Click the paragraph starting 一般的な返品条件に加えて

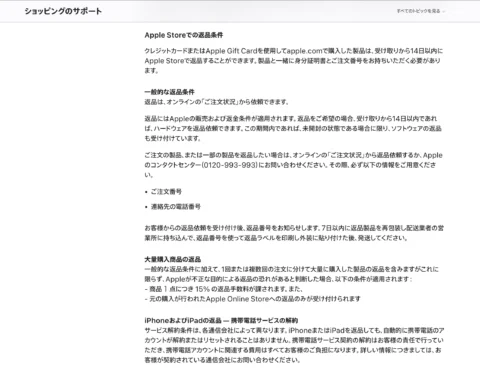[x=292, y=274]
